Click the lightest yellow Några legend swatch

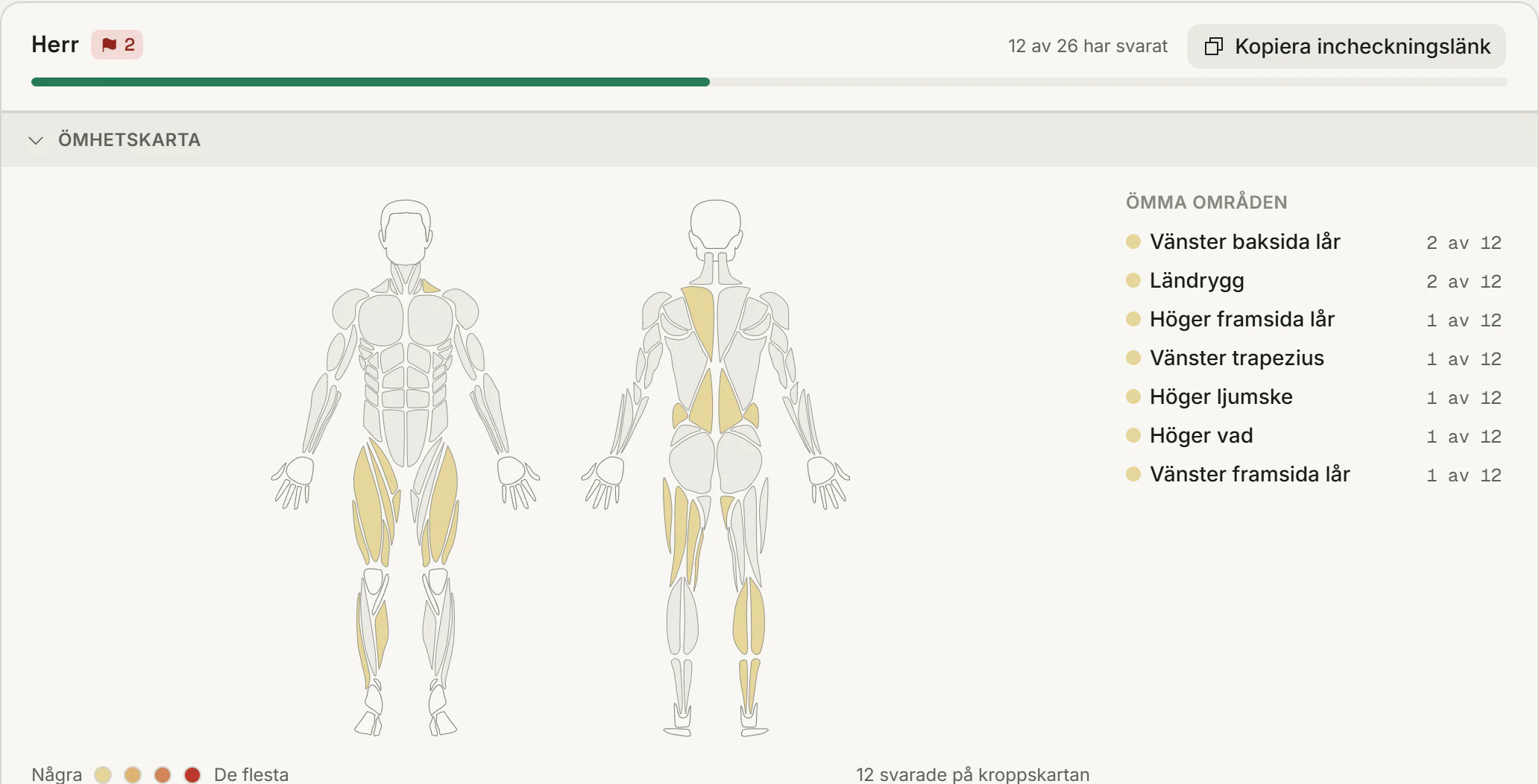[x=103, y=774]
